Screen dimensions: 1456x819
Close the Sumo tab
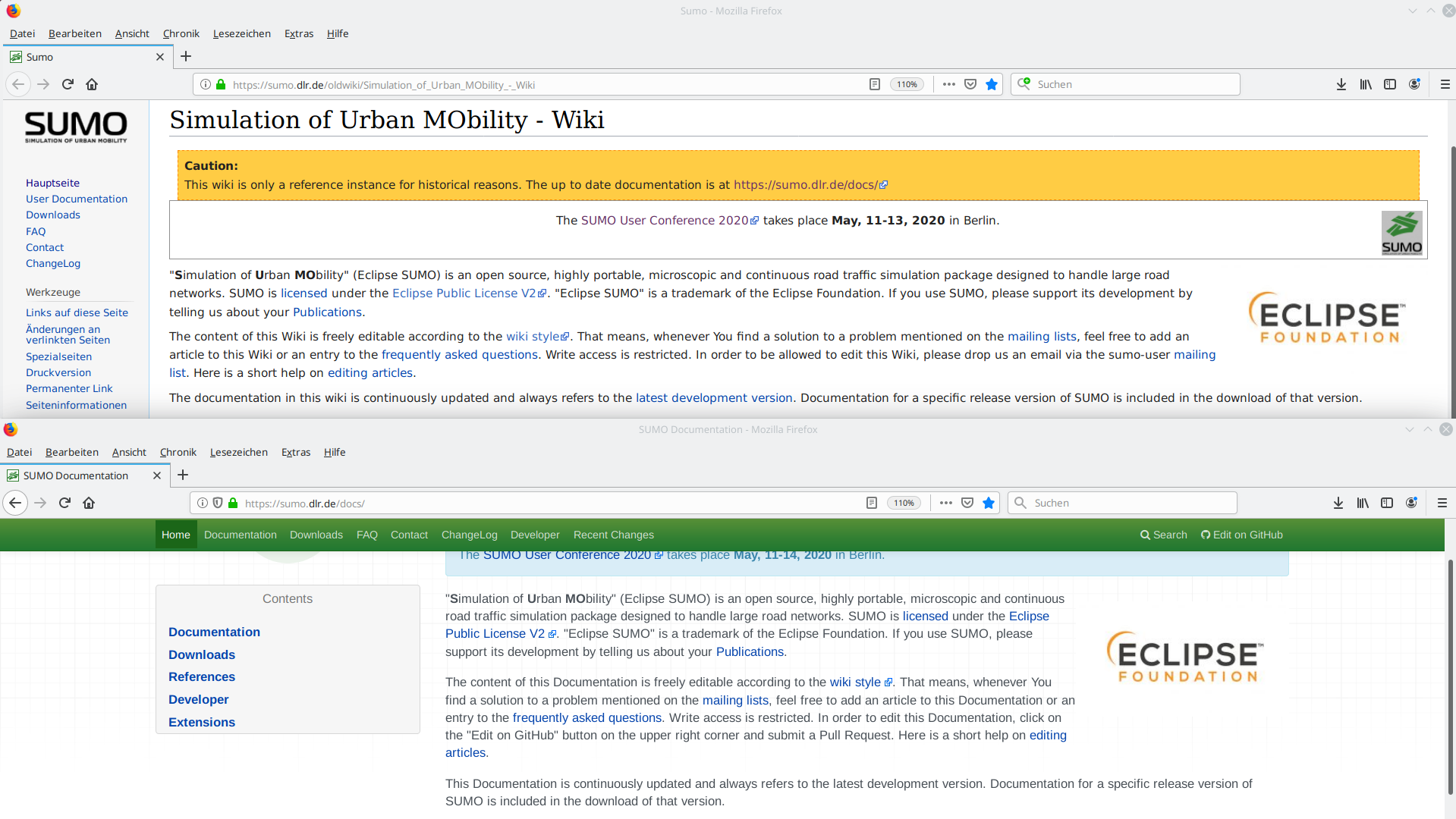click(160, 57)
